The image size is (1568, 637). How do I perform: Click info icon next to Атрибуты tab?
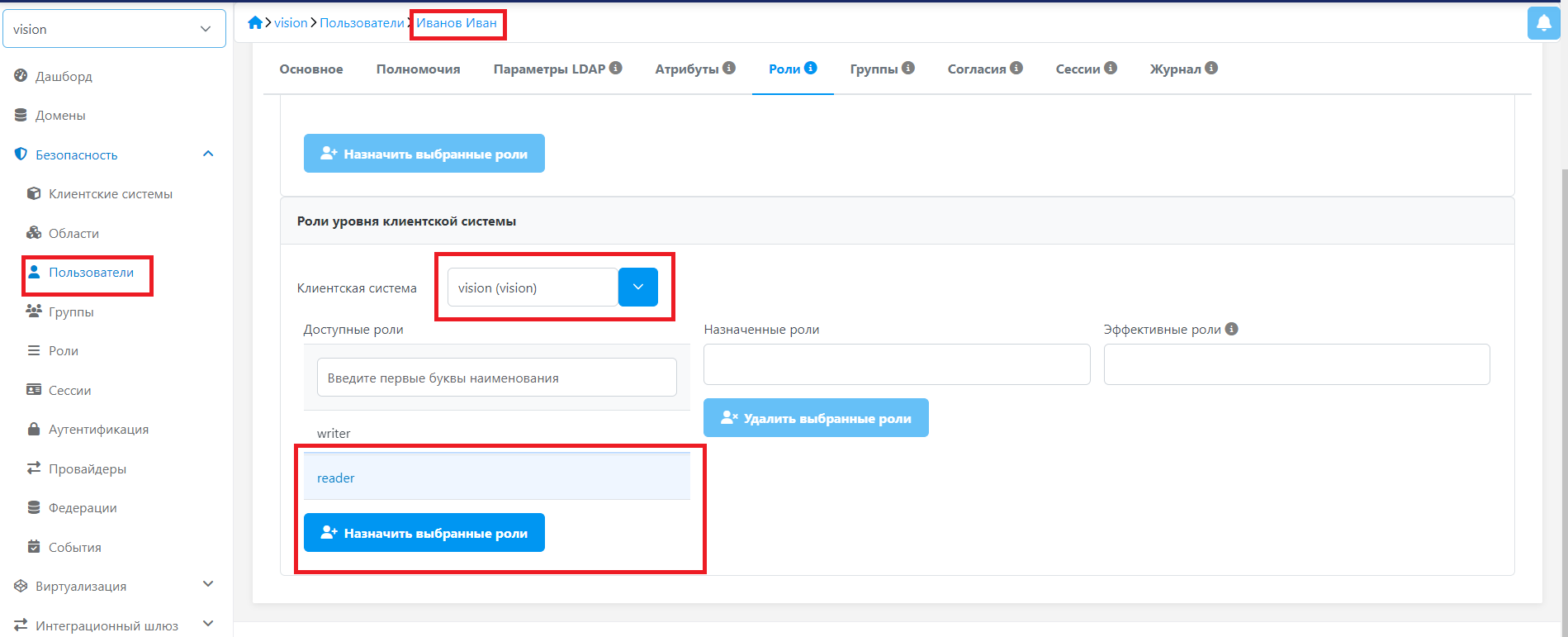click(729, 69)
